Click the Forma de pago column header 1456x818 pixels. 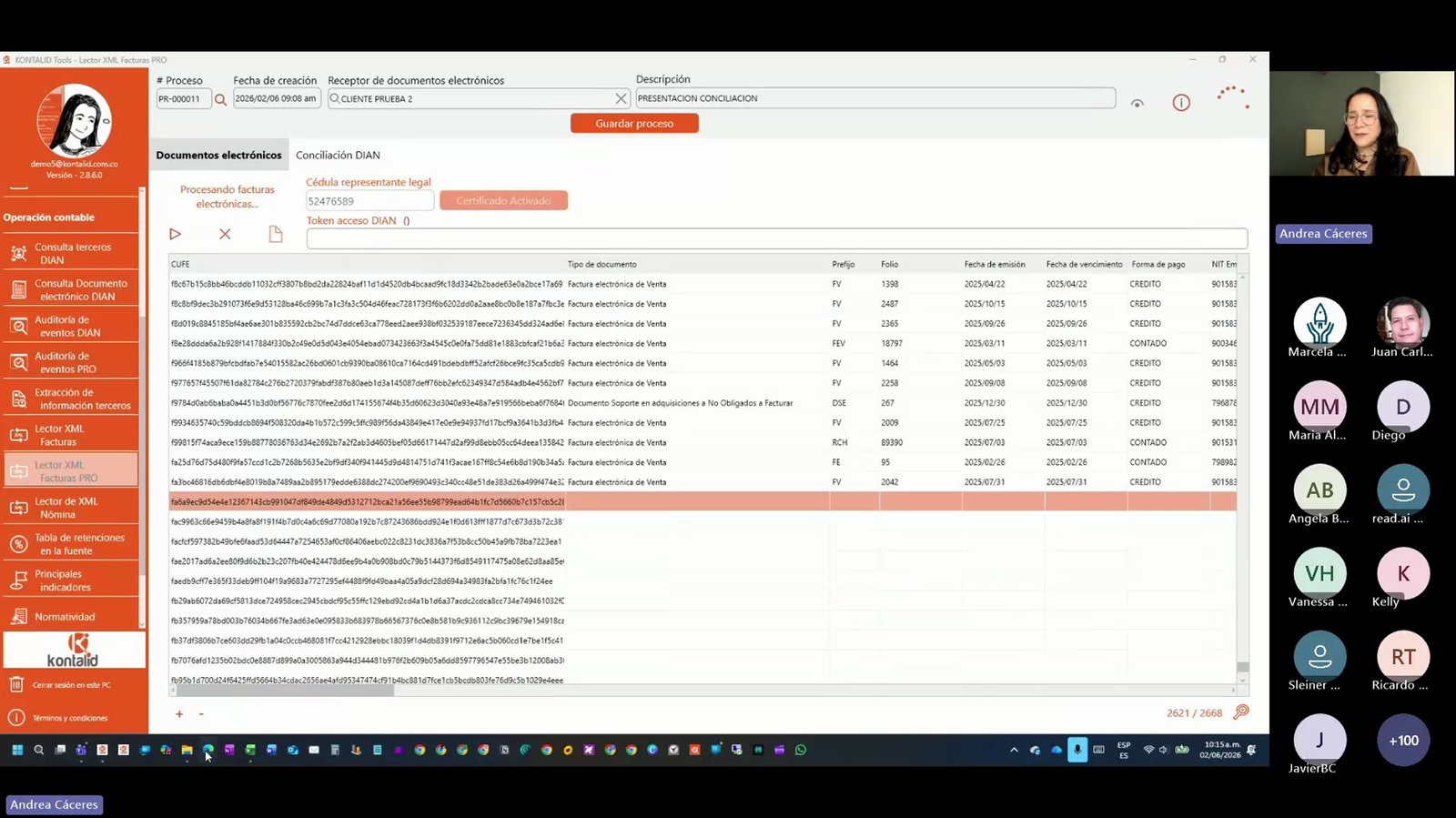point(1158,265)
